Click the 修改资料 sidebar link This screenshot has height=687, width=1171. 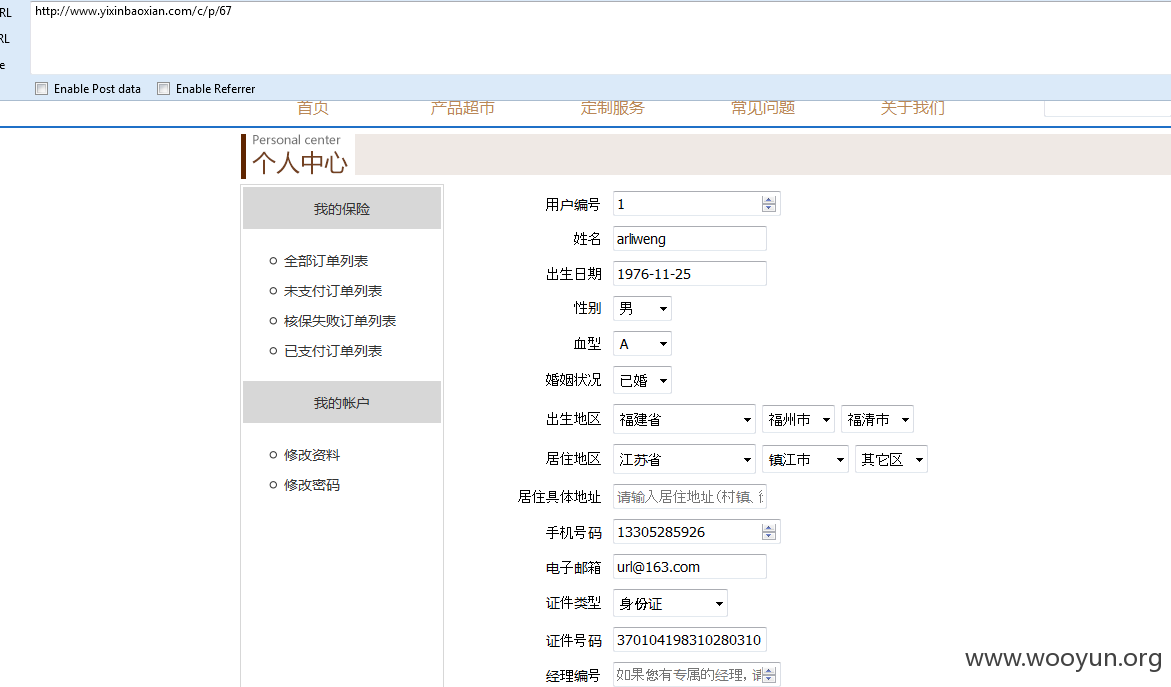pos(311,455)
